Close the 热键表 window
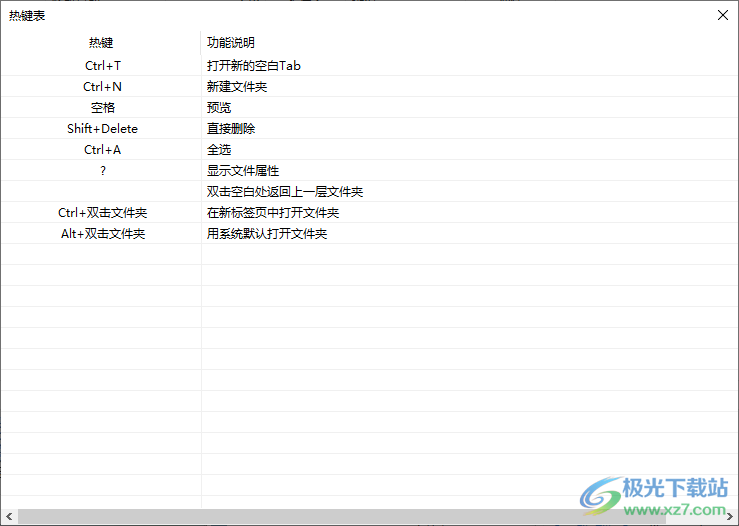This screenshot has height=526, width=739. [723, 15]
